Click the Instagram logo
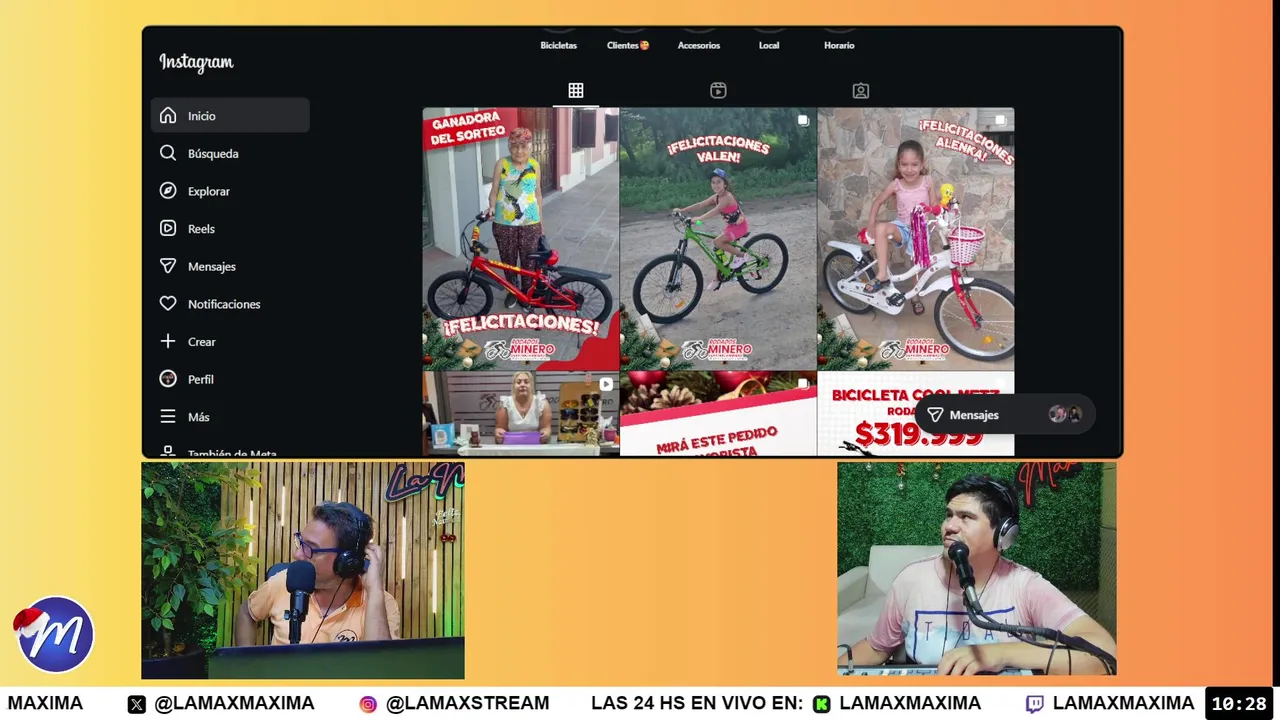1280x720 pixels. (196, 62)
